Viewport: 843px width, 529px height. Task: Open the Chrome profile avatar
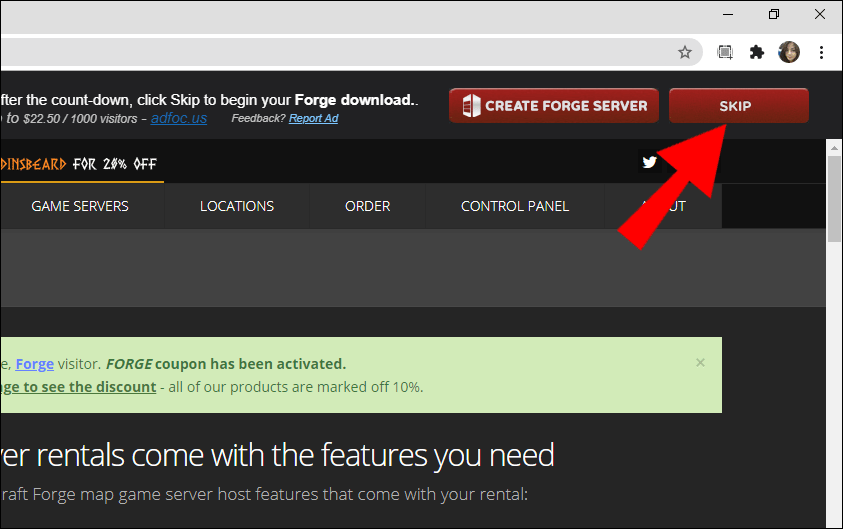pyautogui.click(x=789, y=52)
